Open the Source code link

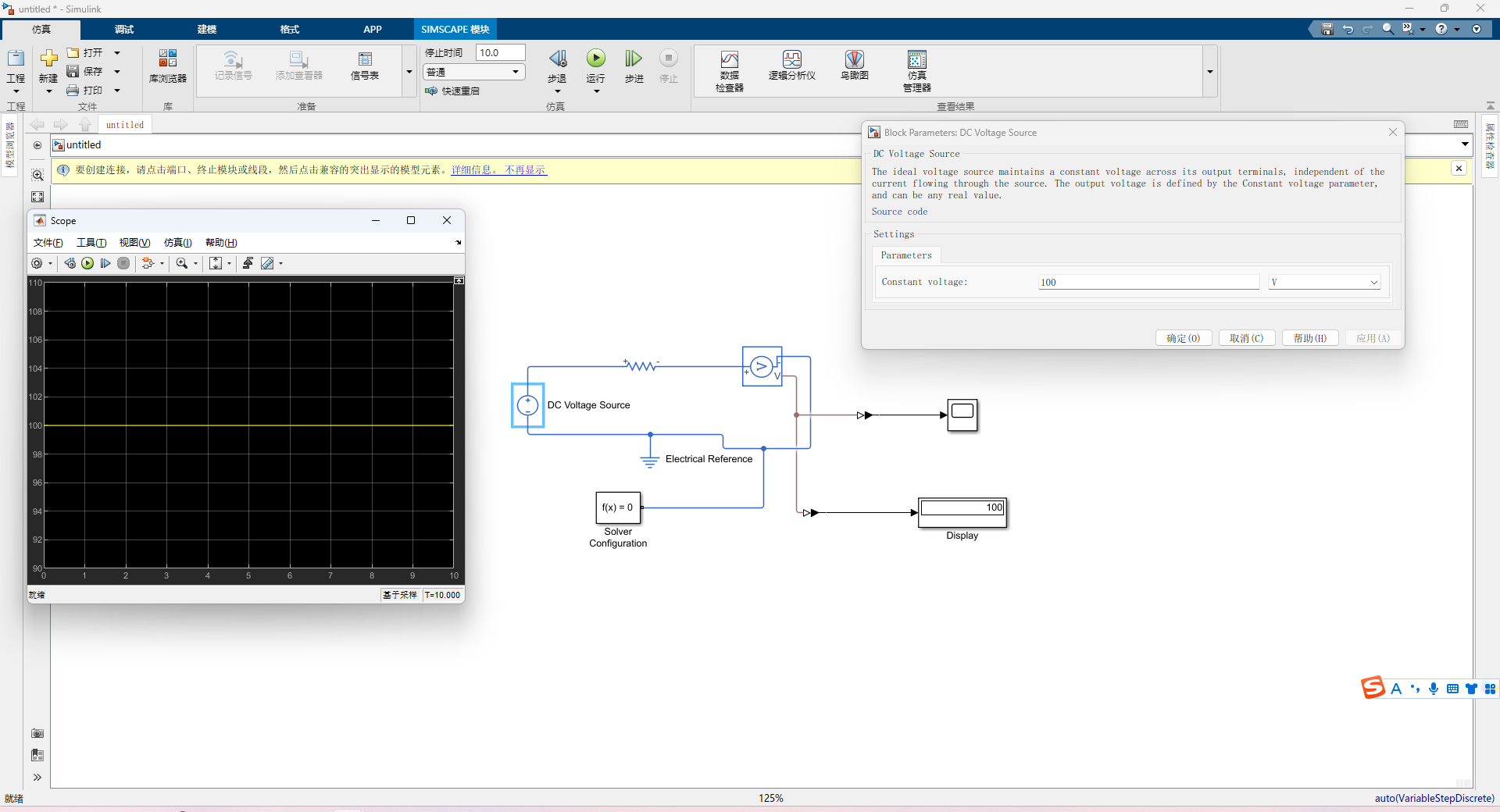click(899, 212)
